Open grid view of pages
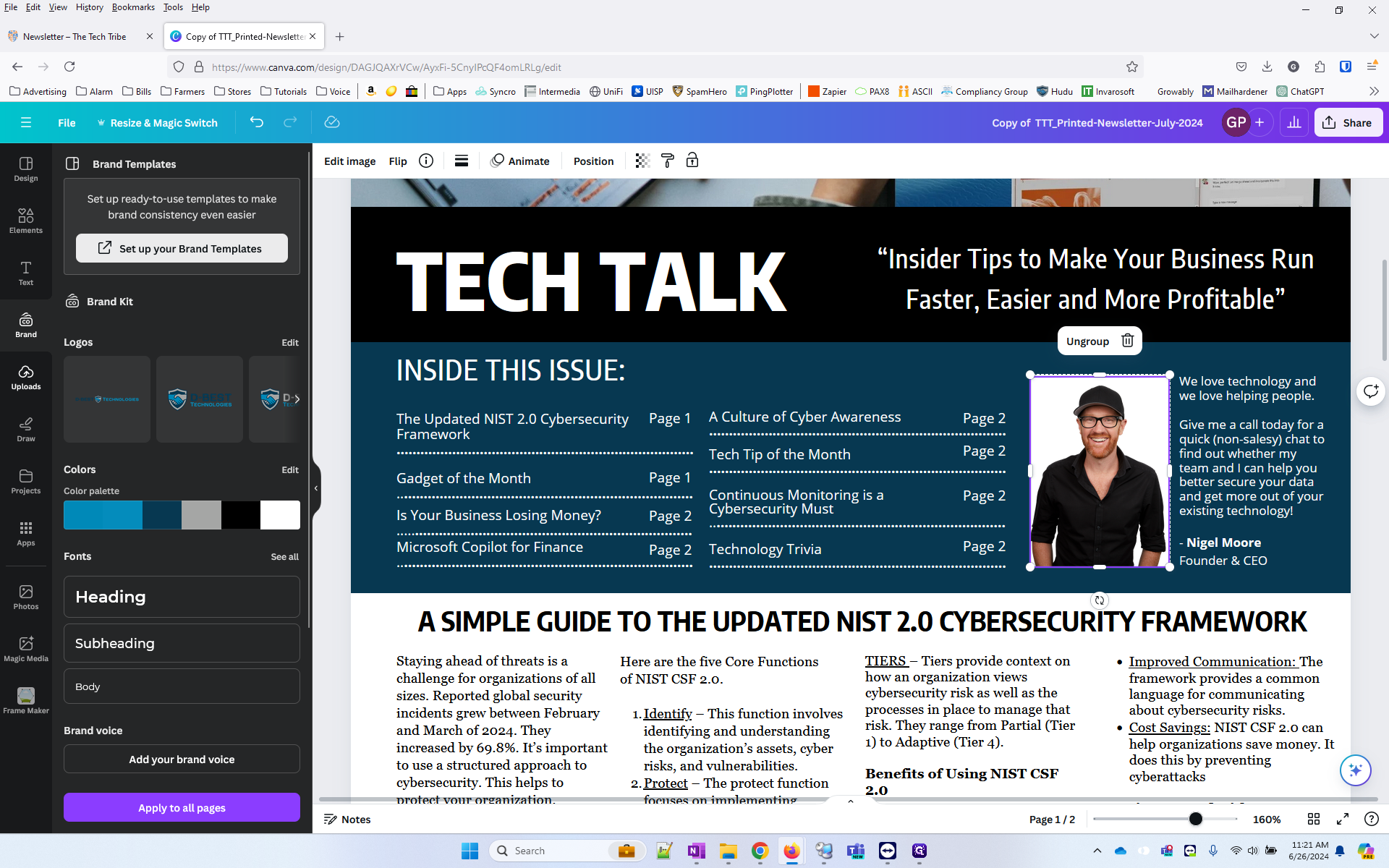The width and height of the screenshot is (1389, 868). 1314,819
